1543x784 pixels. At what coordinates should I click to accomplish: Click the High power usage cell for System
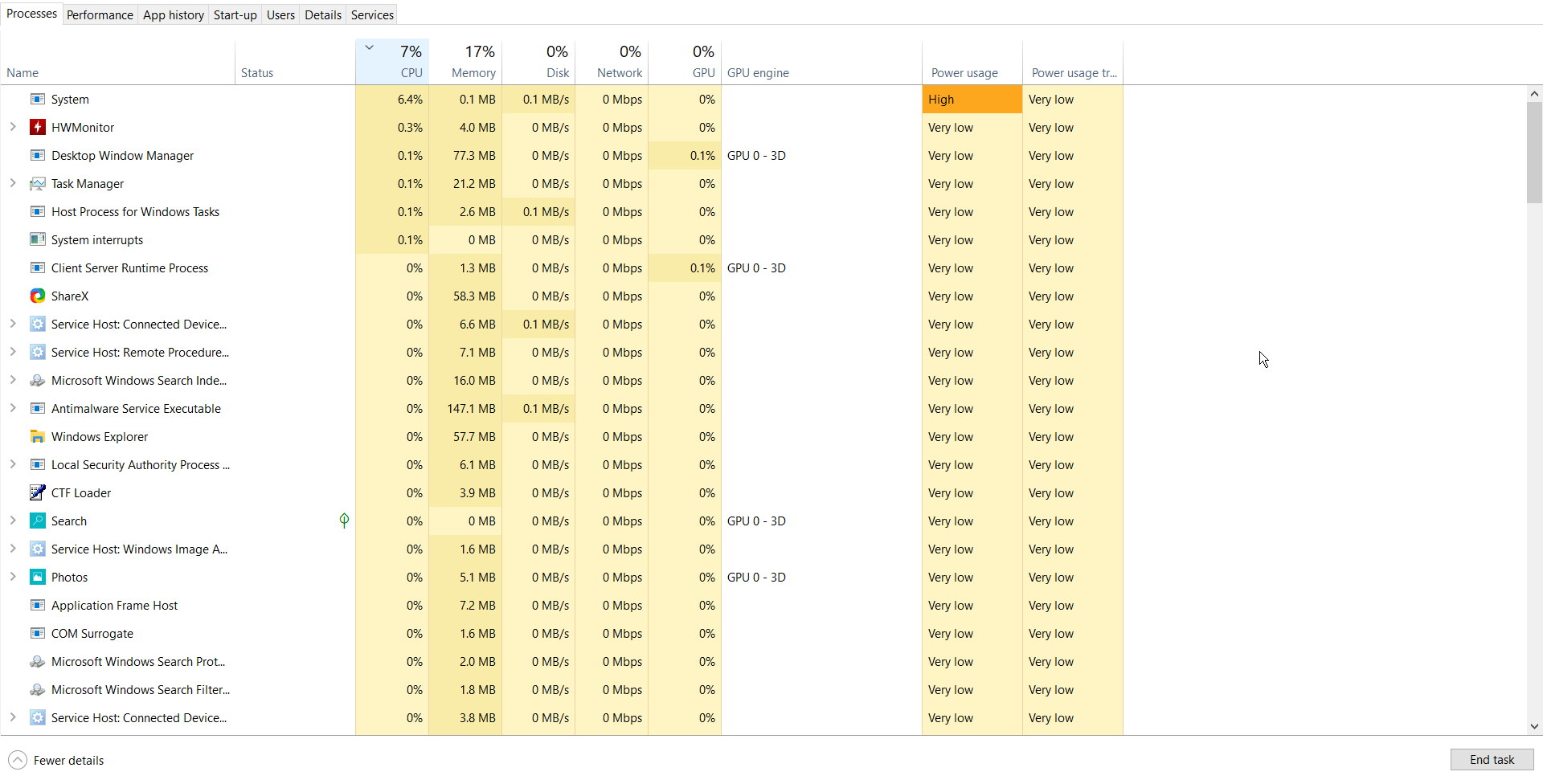(x=972, y=100)
